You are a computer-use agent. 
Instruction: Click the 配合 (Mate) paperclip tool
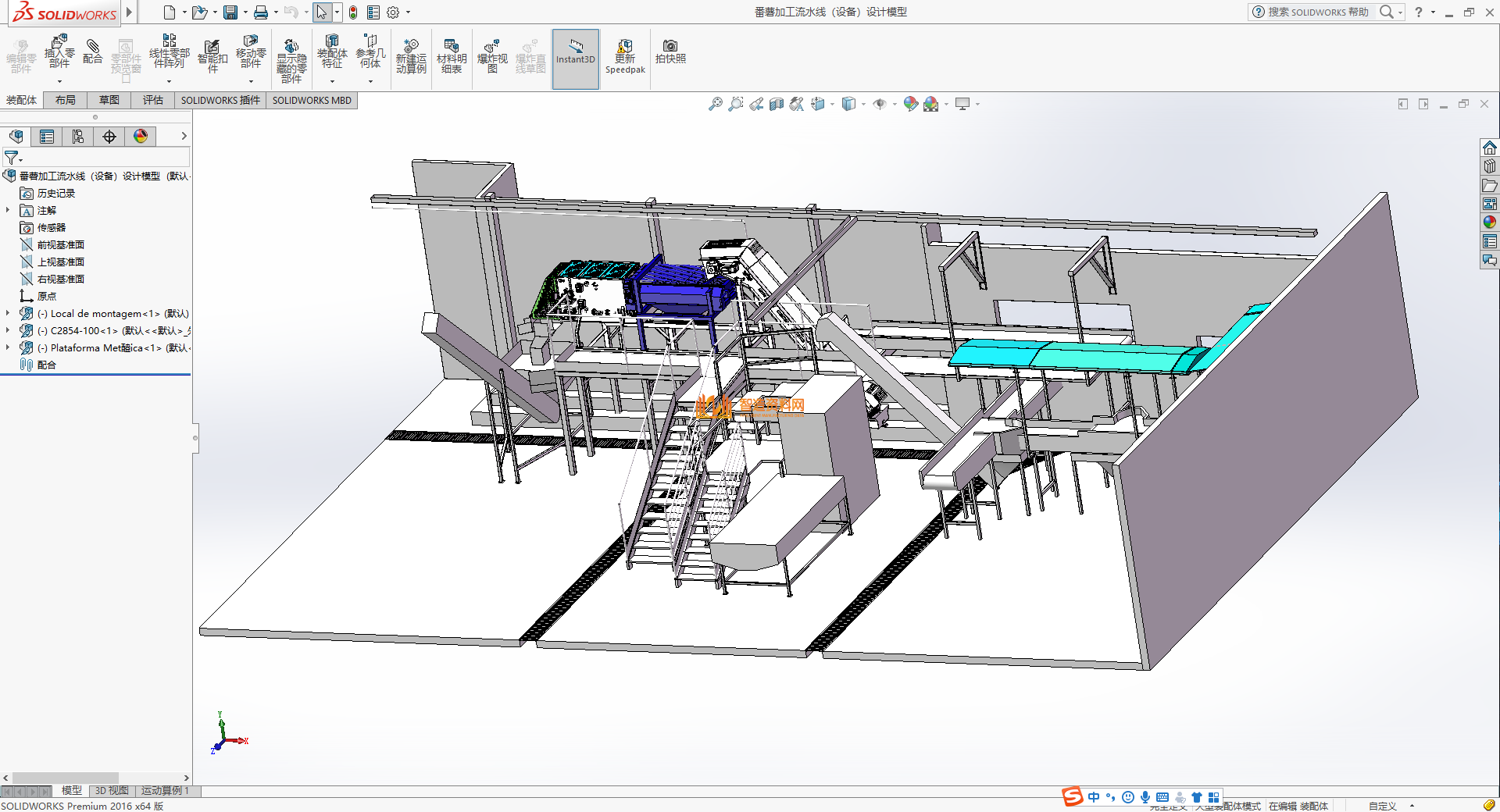pyautogui.click(x=93, y=52)
